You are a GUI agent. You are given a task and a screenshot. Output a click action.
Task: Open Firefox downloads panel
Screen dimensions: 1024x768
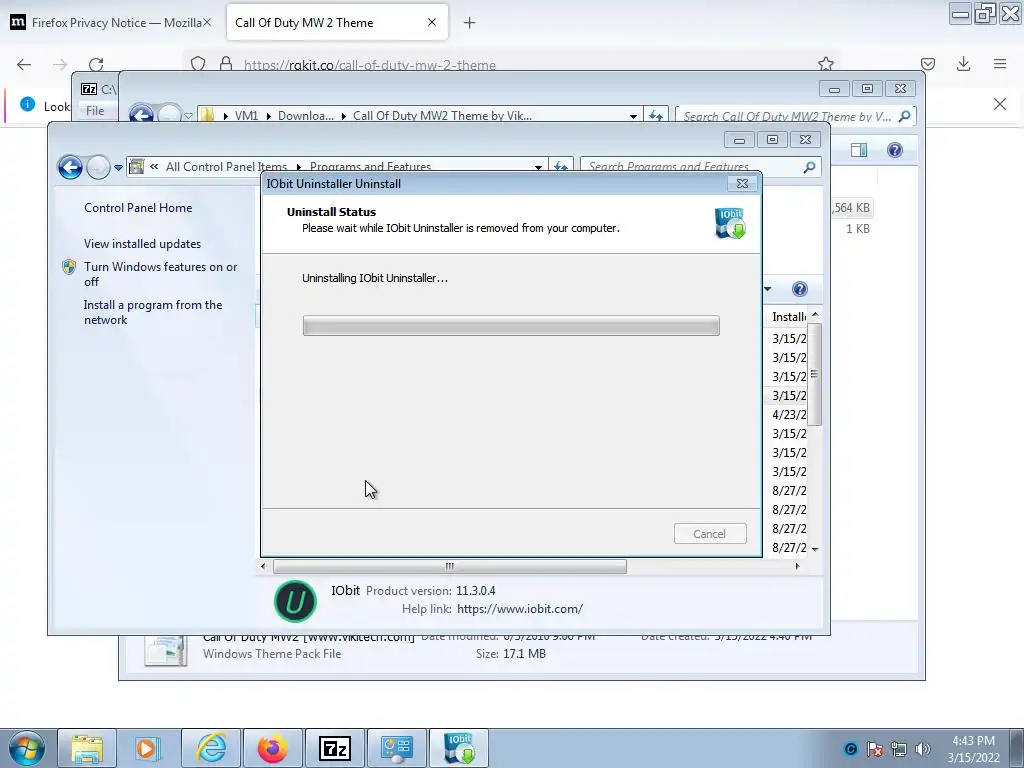963,63
